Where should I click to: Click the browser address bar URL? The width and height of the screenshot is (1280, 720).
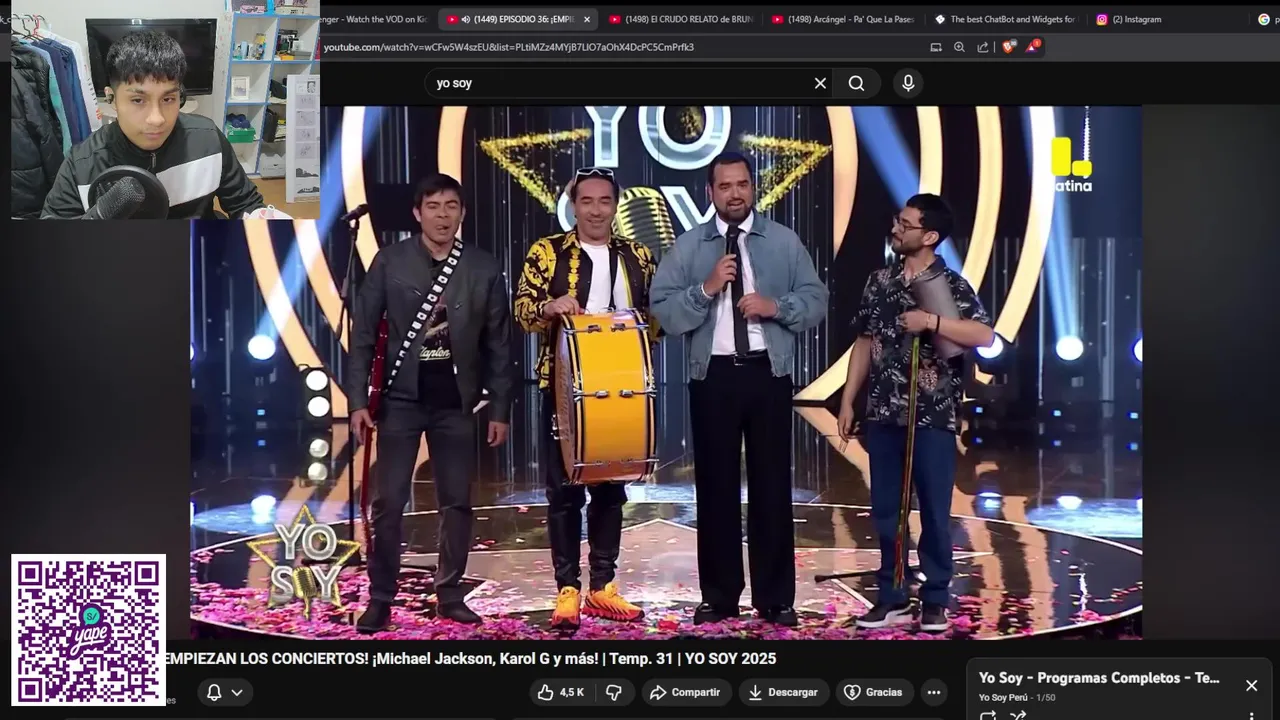pyautogui.click(x=508, y=47)
